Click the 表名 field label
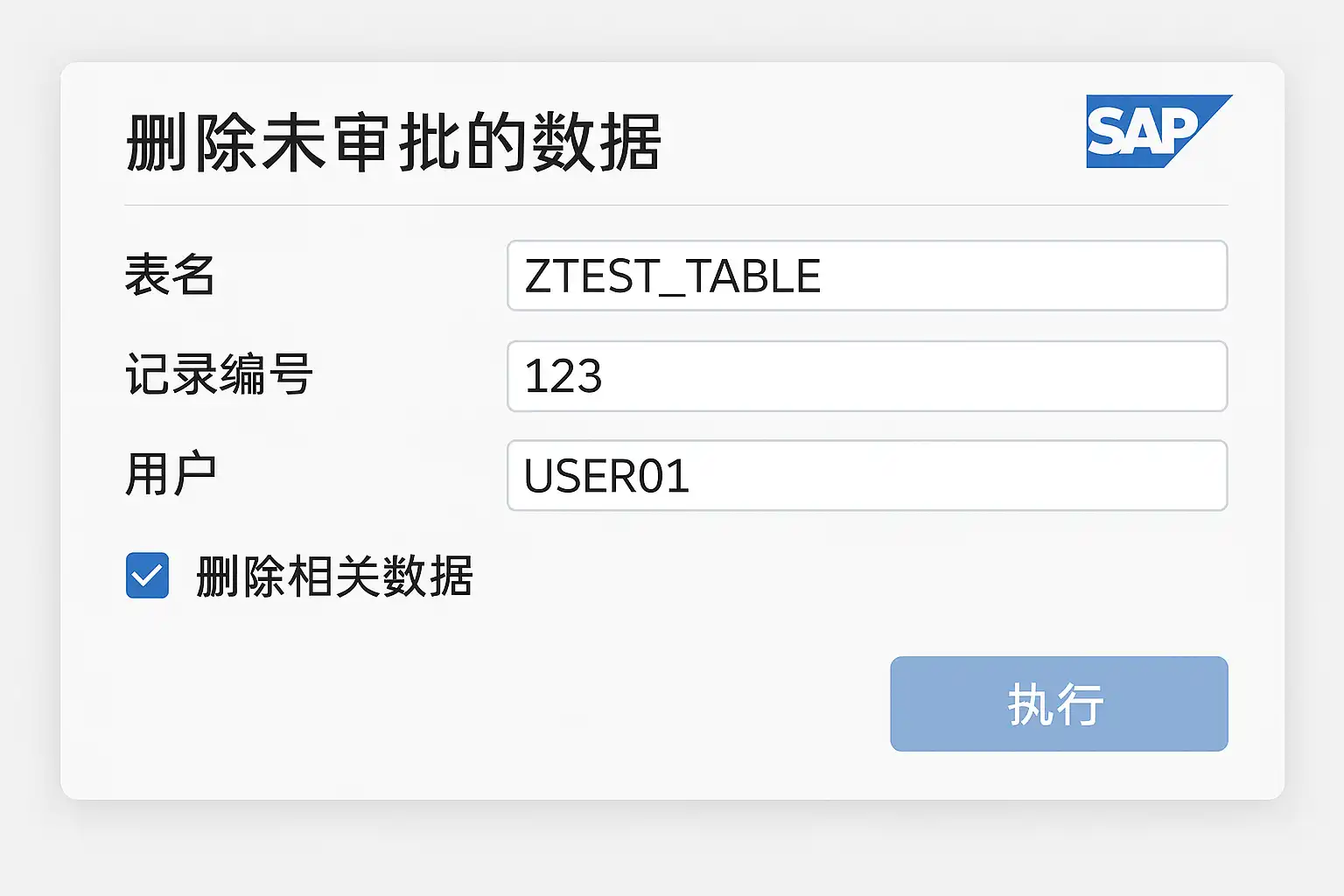1344x896 pixels. (170, 276)
